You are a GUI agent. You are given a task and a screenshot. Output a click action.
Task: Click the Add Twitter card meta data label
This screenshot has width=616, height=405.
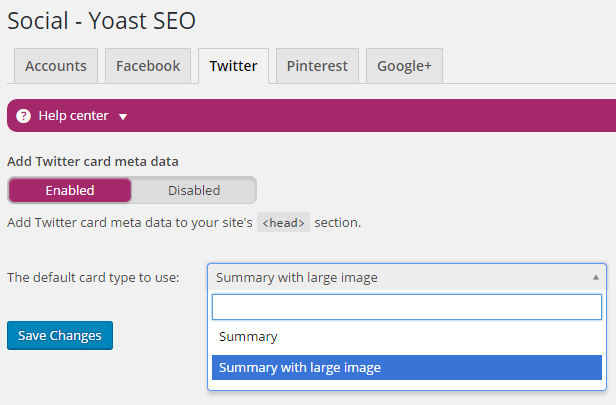point(93,161)
